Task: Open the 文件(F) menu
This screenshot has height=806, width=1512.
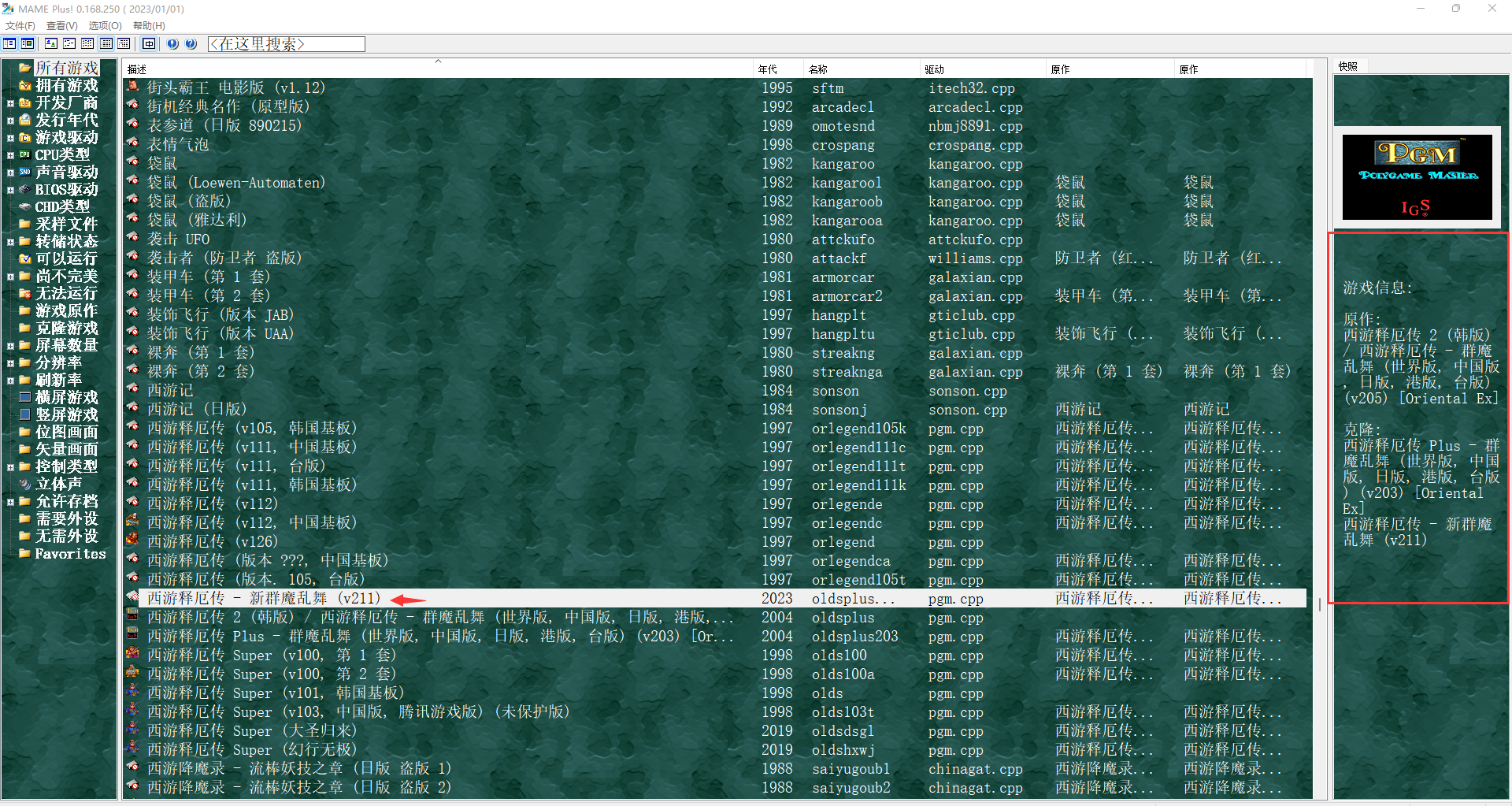Action: [20, 26]
